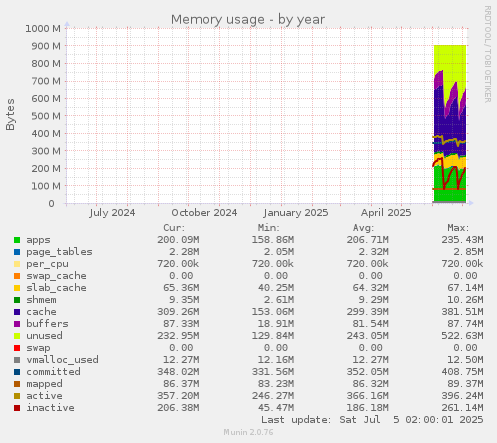Viewport: 497px width, 443px height.
Task: Click the vmalloc_used gray legend swatch
Action: [x=17, y=360]
